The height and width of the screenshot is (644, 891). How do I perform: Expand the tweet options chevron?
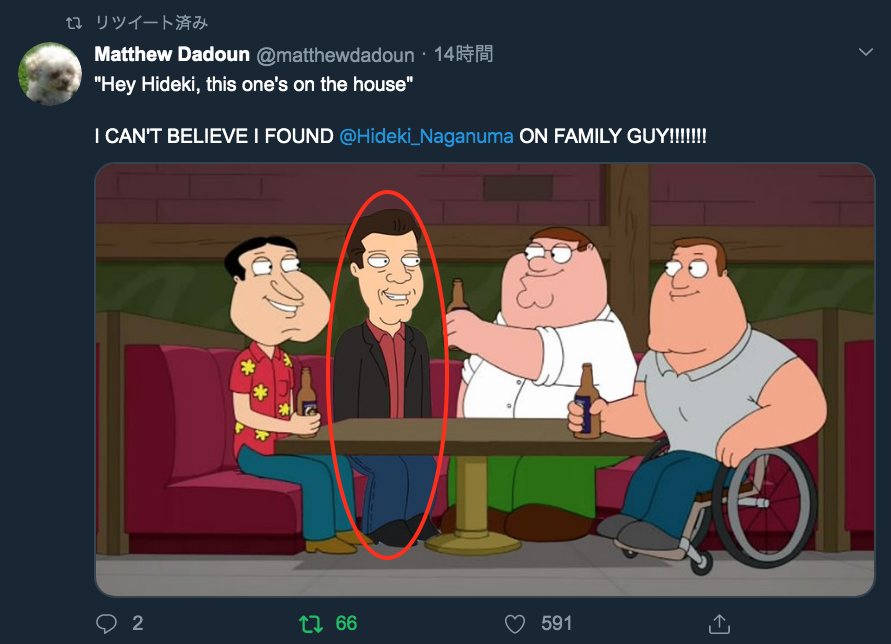click(865, 52)
